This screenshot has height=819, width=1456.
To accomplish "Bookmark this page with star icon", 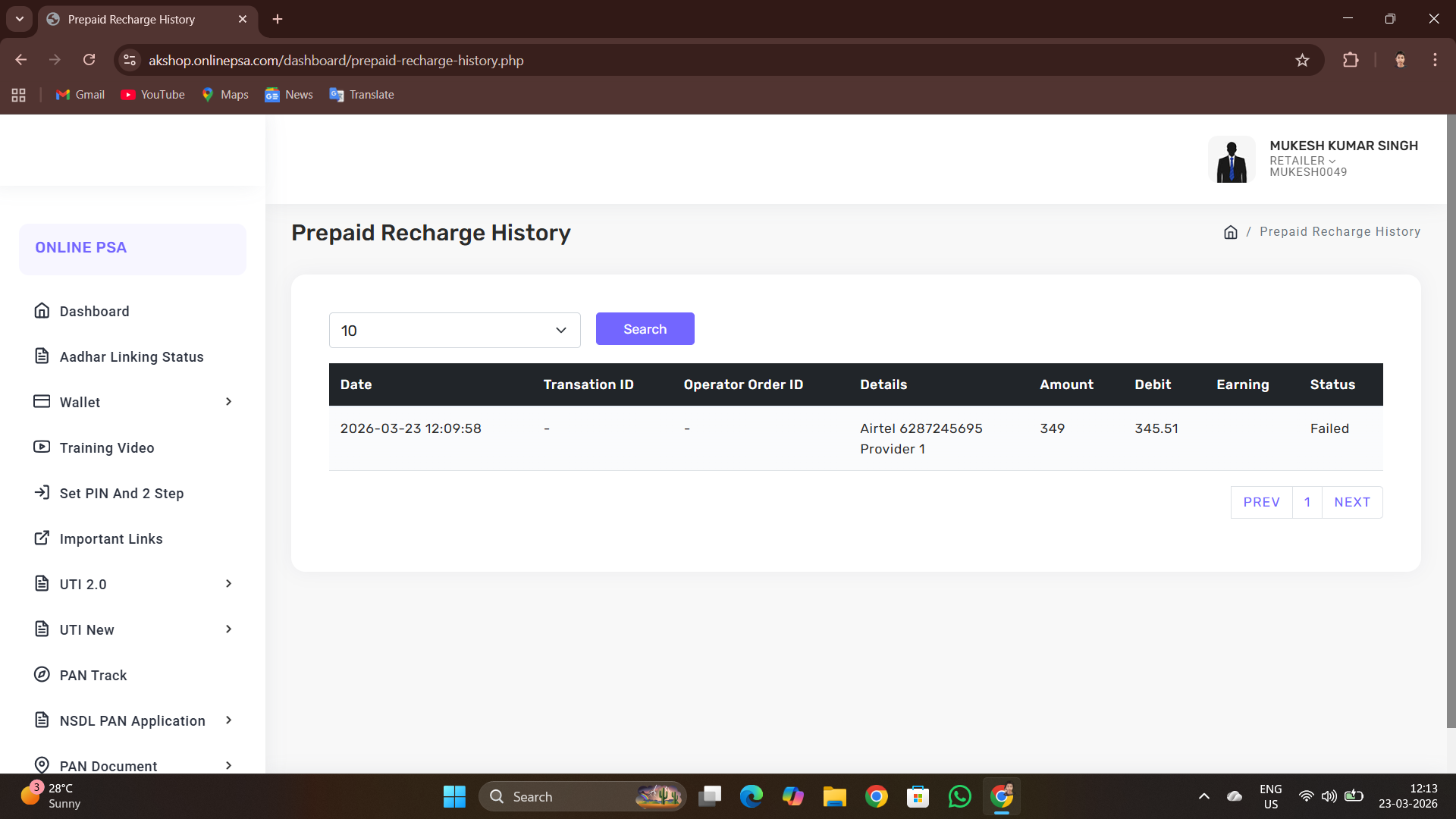I will coord(1302,60).
